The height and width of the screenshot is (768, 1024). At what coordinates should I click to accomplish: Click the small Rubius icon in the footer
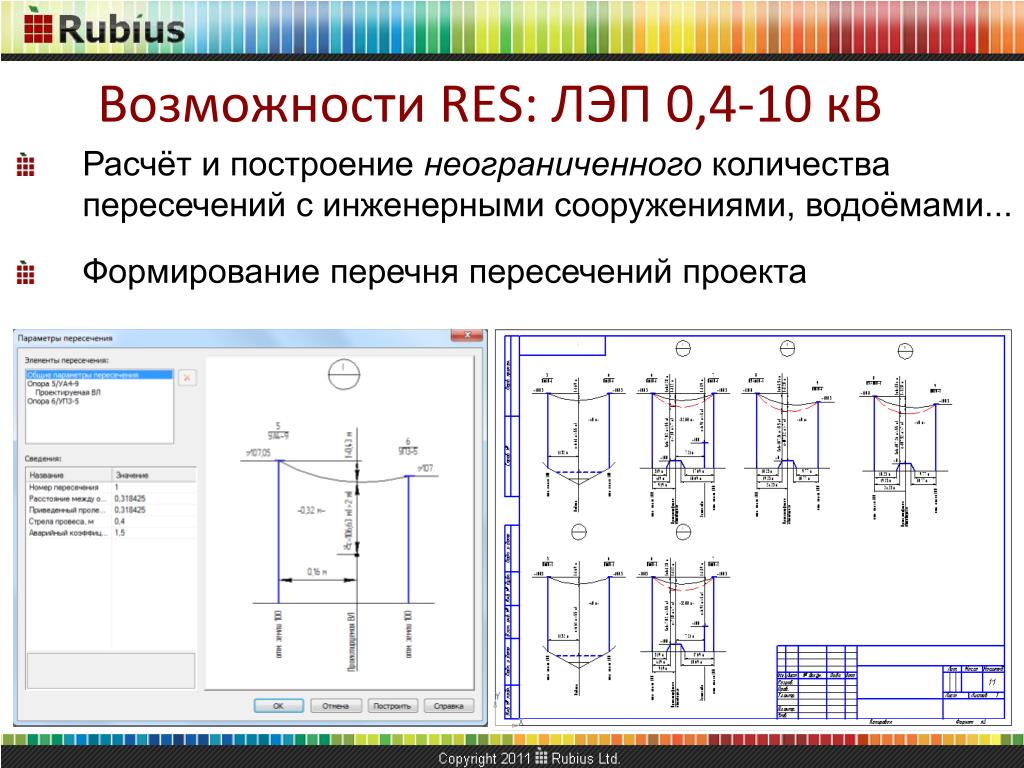(x=541, y=758)
